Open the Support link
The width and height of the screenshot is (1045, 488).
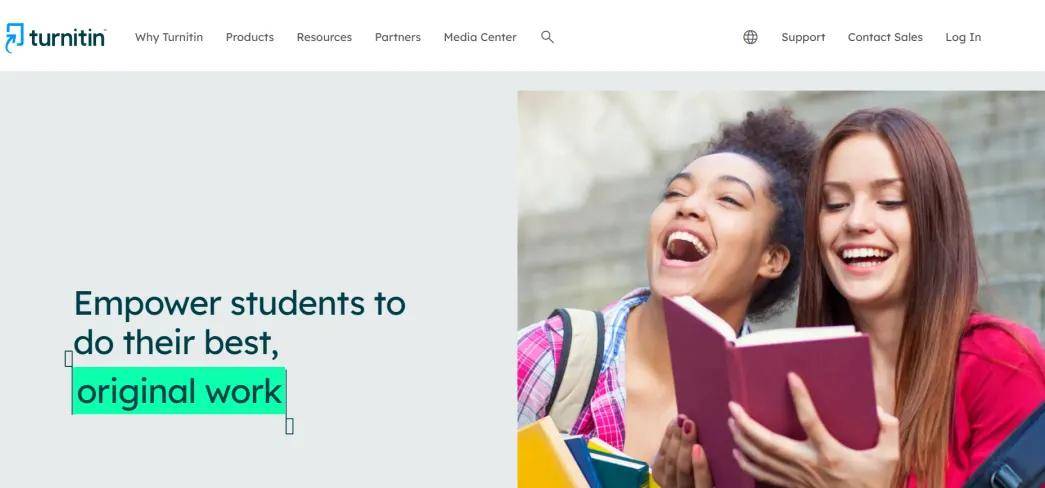tap(803, 37)
